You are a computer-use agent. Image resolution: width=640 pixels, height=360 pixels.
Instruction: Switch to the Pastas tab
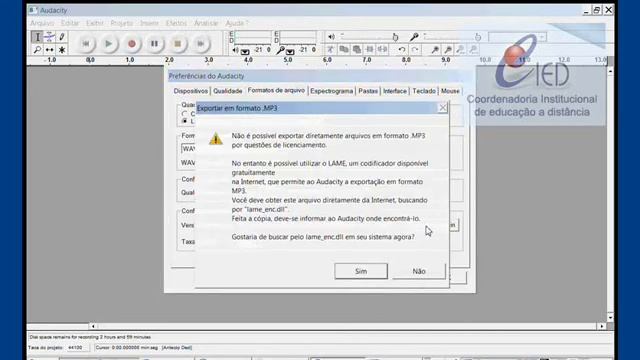coord(368,91)
